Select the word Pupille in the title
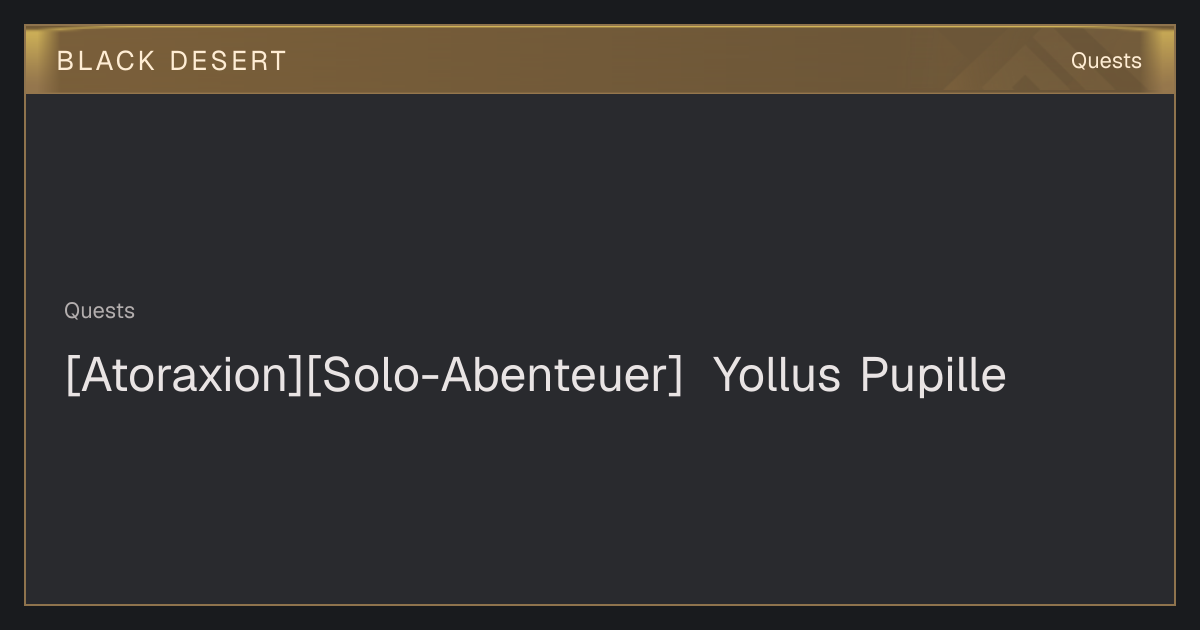This screenshot has height=630, width=1200. coord(933,376)
